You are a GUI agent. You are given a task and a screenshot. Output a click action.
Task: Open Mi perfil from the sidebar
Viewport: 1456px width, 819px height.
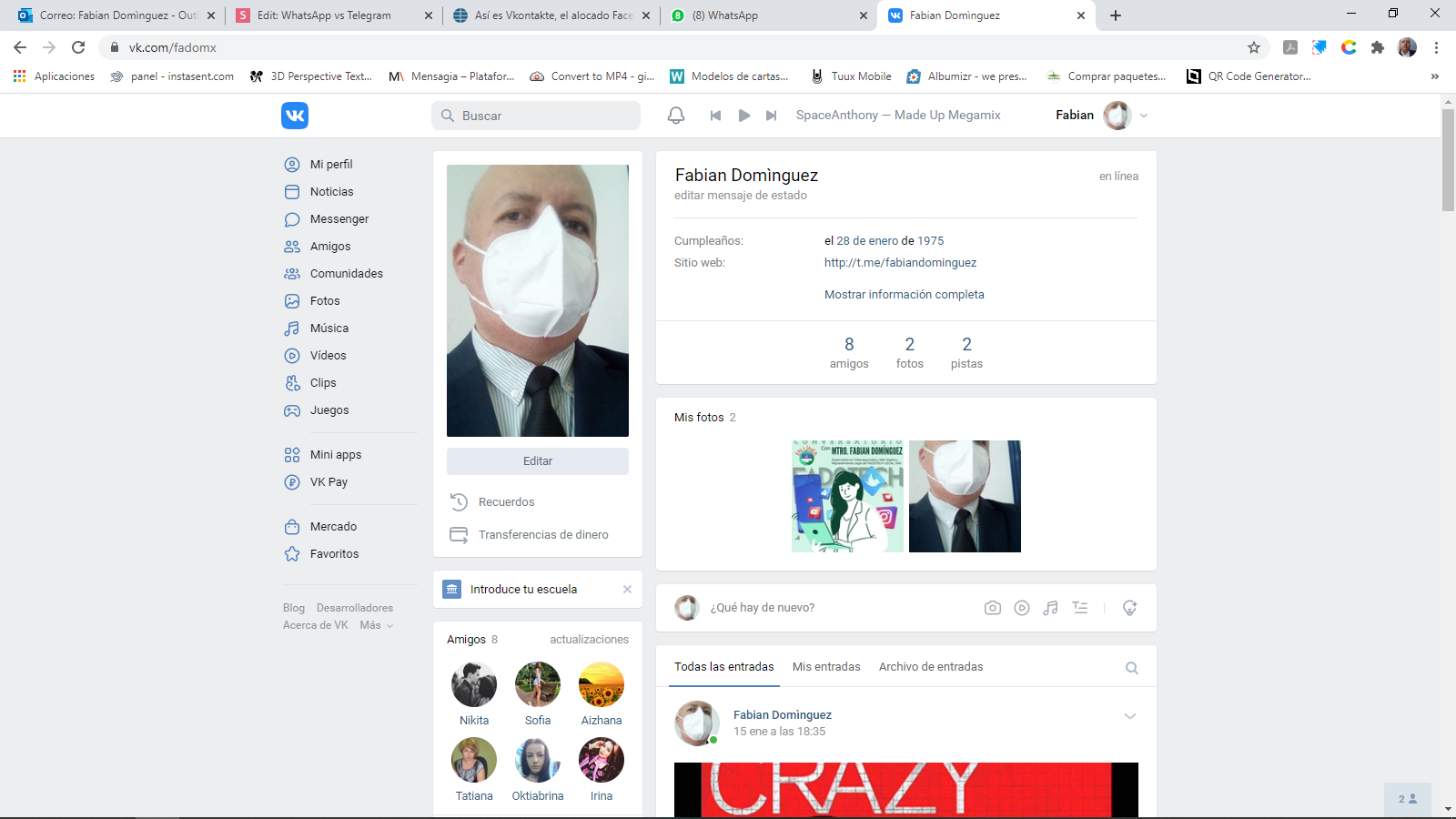click(331, 165)
